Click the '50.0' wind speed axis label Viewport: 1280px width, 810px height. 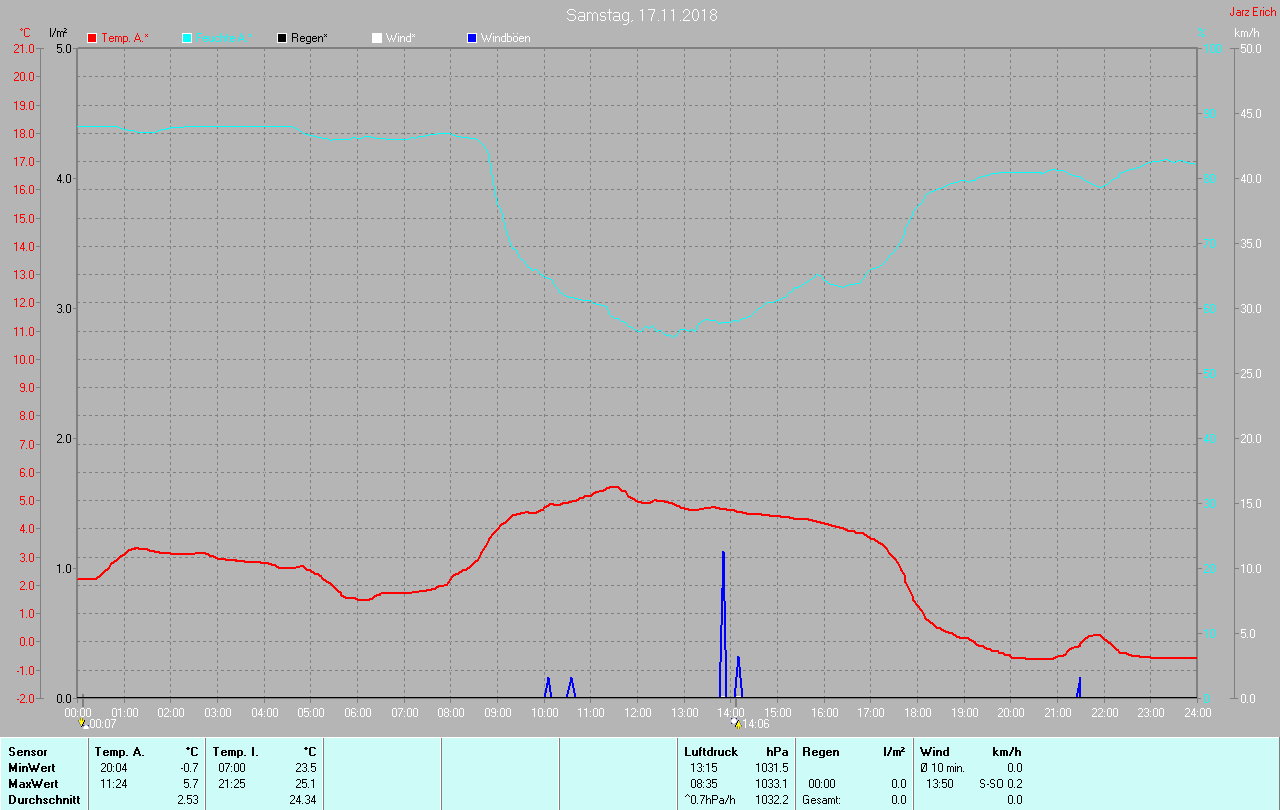pyautogui.click(x=1249, y=49)
